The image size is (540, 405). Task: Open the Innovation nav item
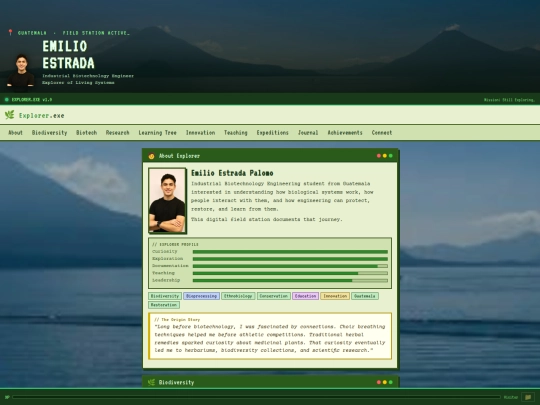click(x=200, y=133)
